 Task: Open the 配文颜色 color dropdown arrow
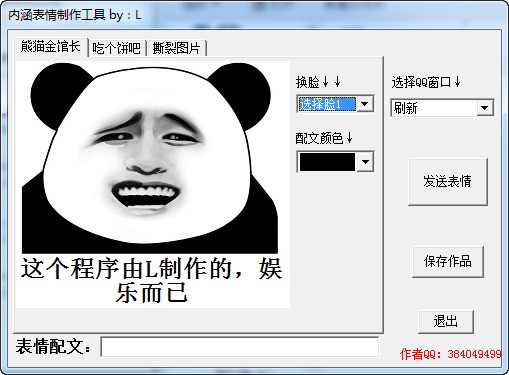(x=365, y=162)
